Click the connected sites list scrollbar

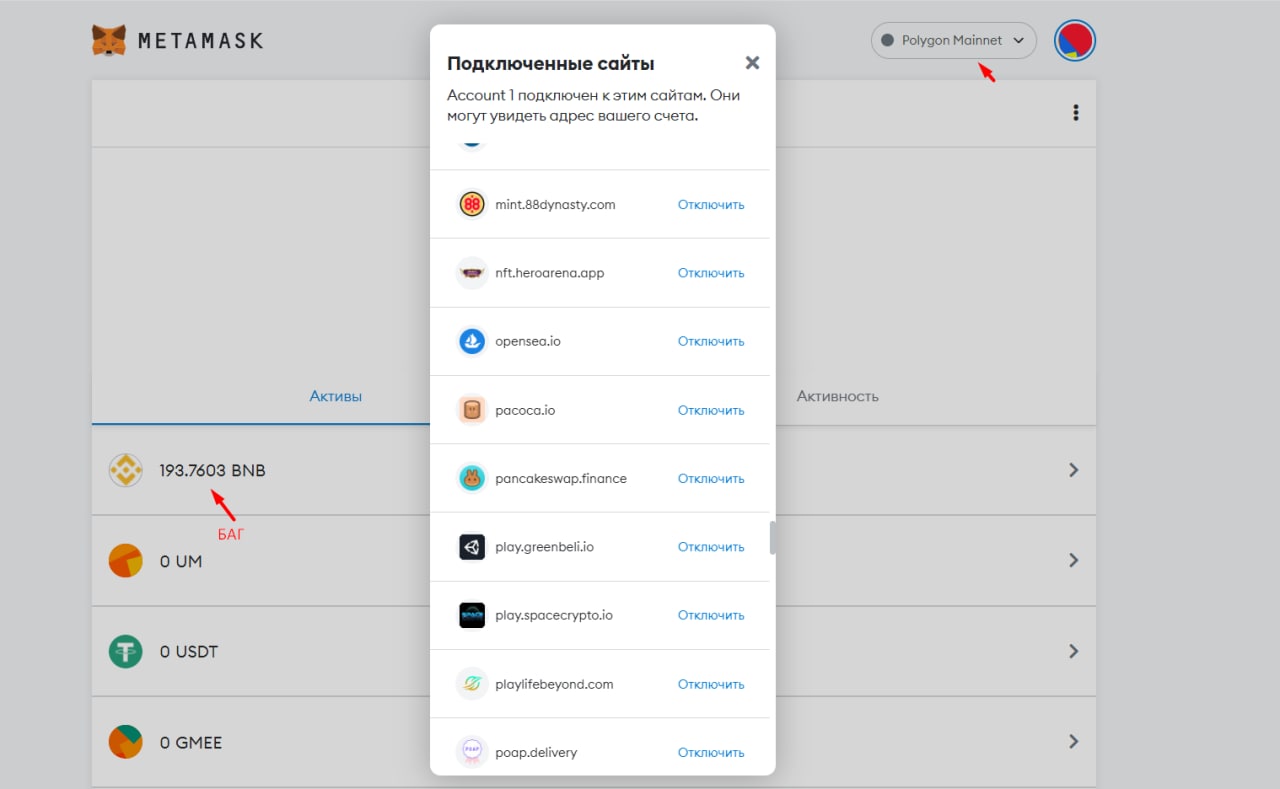click(772, 537)
